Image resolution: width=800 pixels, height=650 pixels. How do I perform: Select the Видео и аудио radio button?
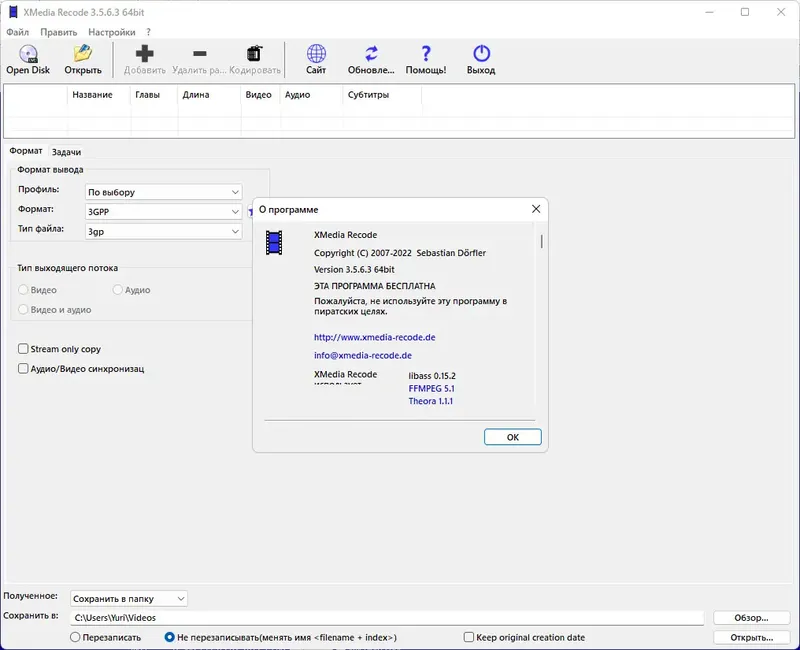pos(23,310)
